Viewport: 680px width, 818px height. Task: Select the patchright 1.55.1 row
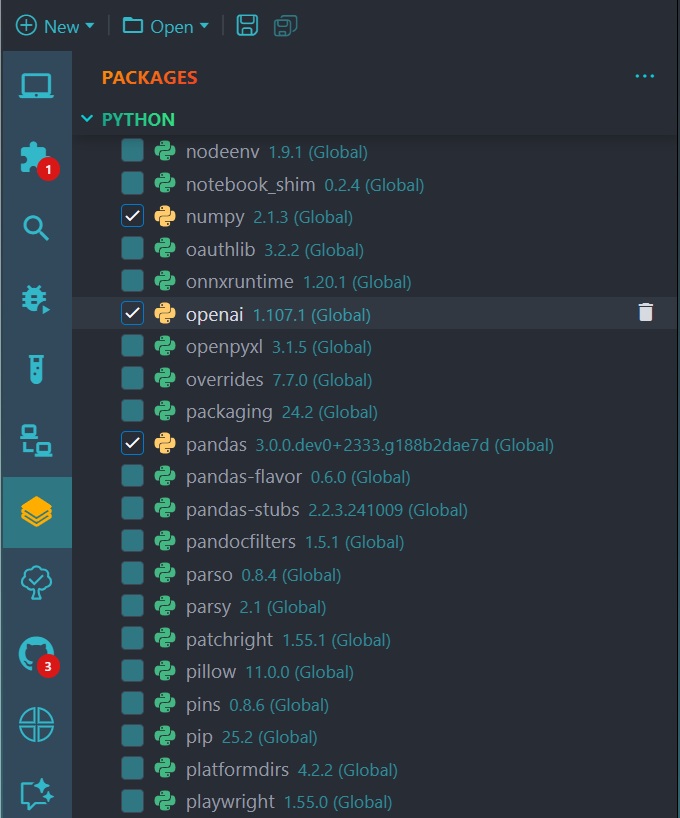tap(374, 640)
